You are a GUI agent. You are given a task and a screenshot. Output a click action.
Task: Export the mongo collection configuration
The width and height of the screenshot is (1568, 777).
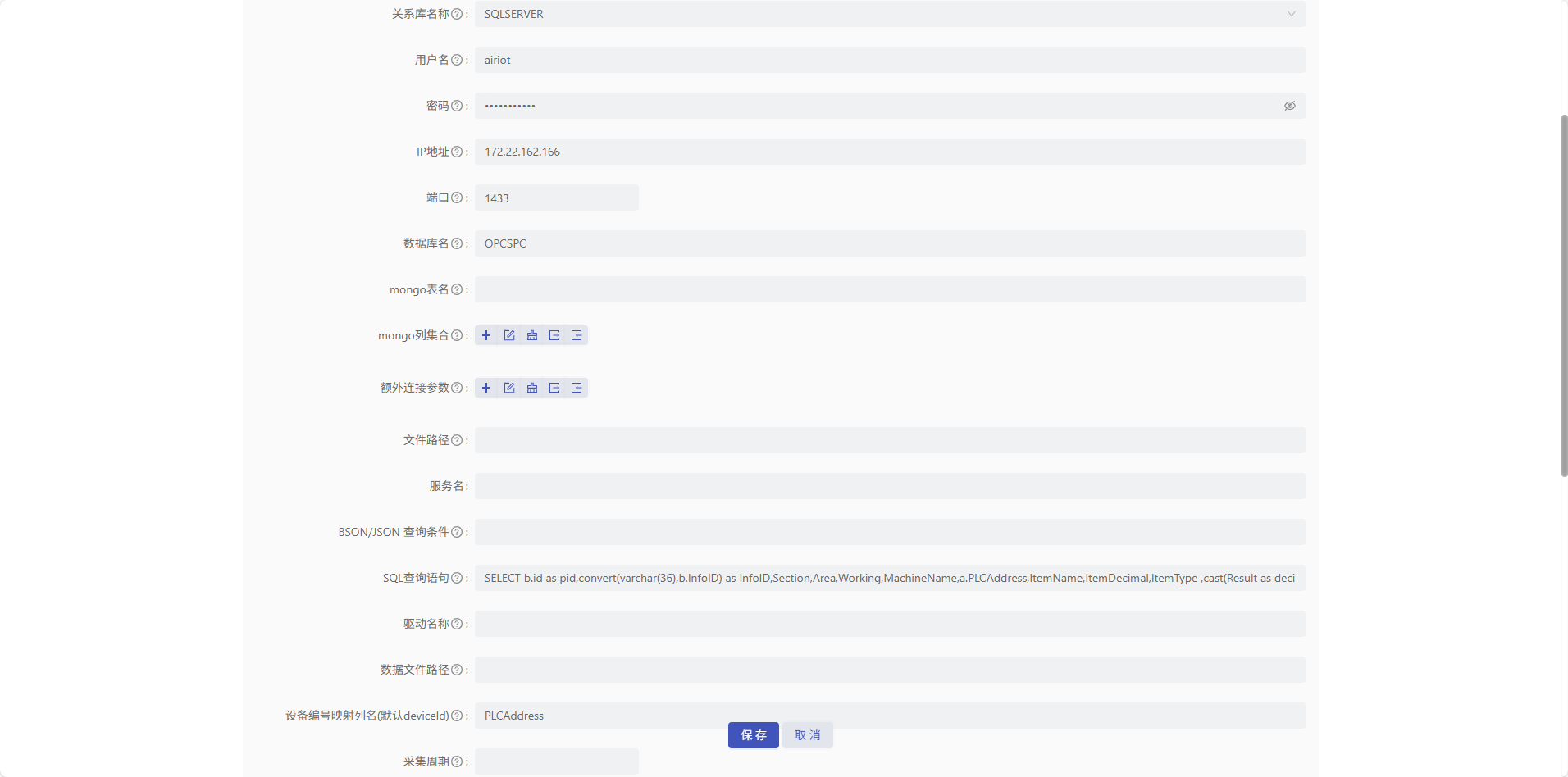pyautogui.click(x=554, y=334)
